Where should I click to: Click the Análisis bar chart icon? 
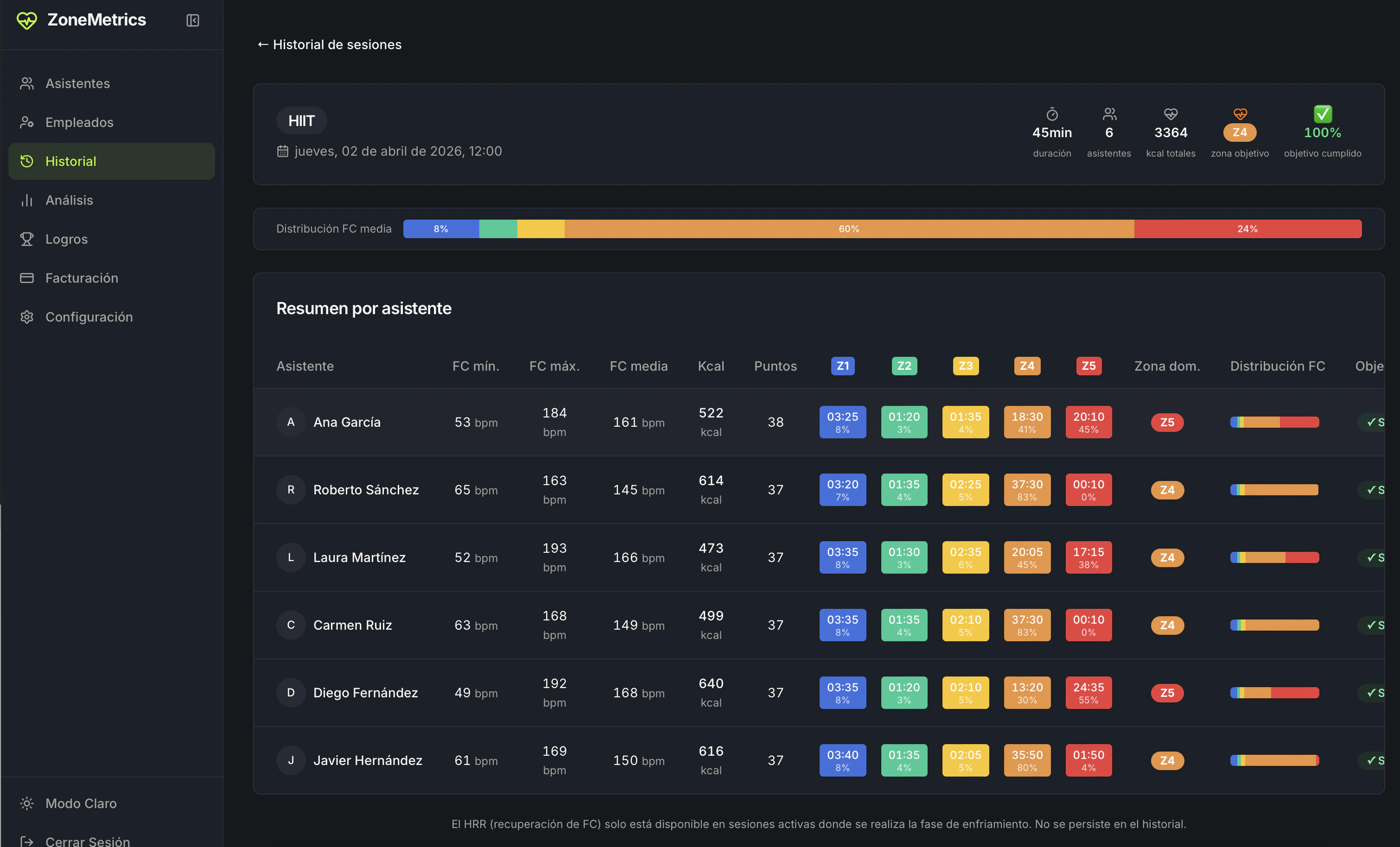[x=27, y=200]
